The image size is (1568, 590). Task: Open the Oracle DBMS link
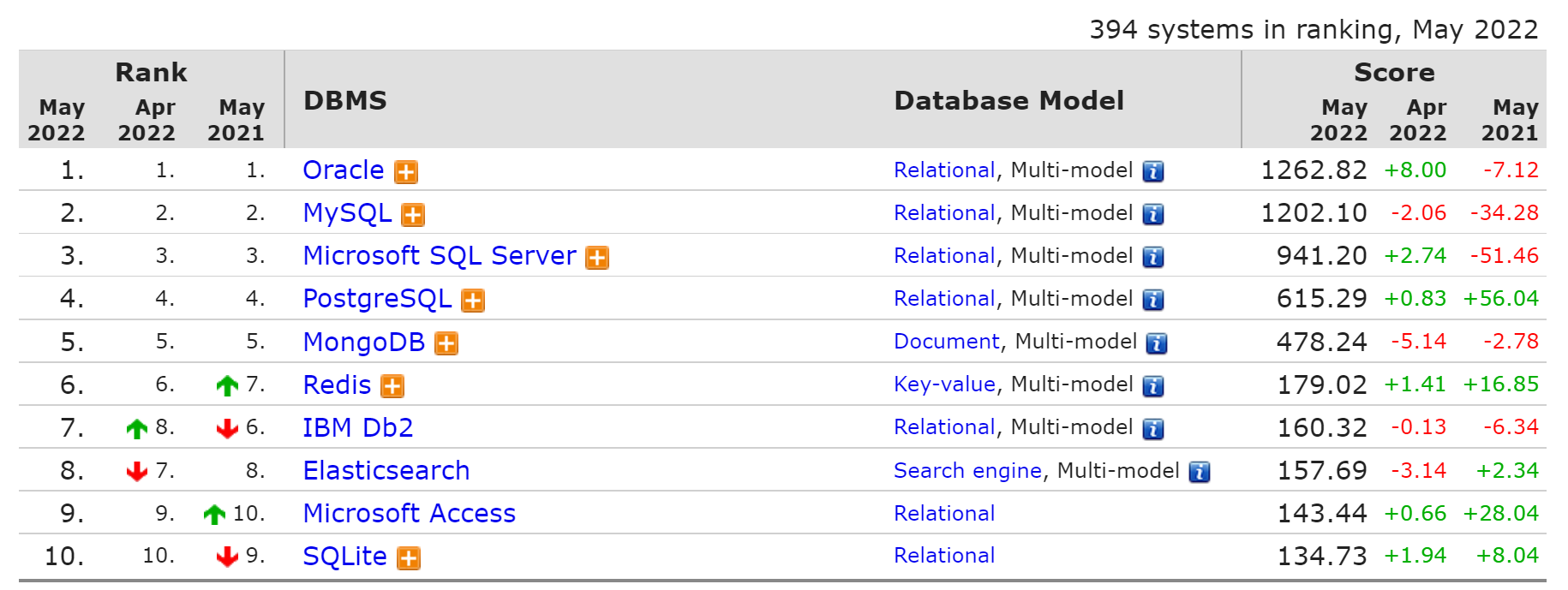click(343, 170)
